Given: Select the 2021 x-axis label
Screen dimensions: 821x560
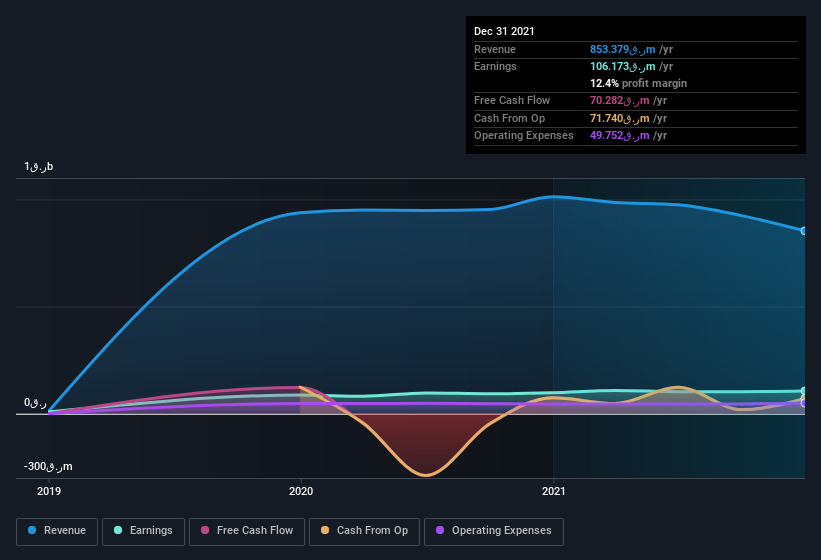Looking at the screenshot, I should tap(553, 491).
